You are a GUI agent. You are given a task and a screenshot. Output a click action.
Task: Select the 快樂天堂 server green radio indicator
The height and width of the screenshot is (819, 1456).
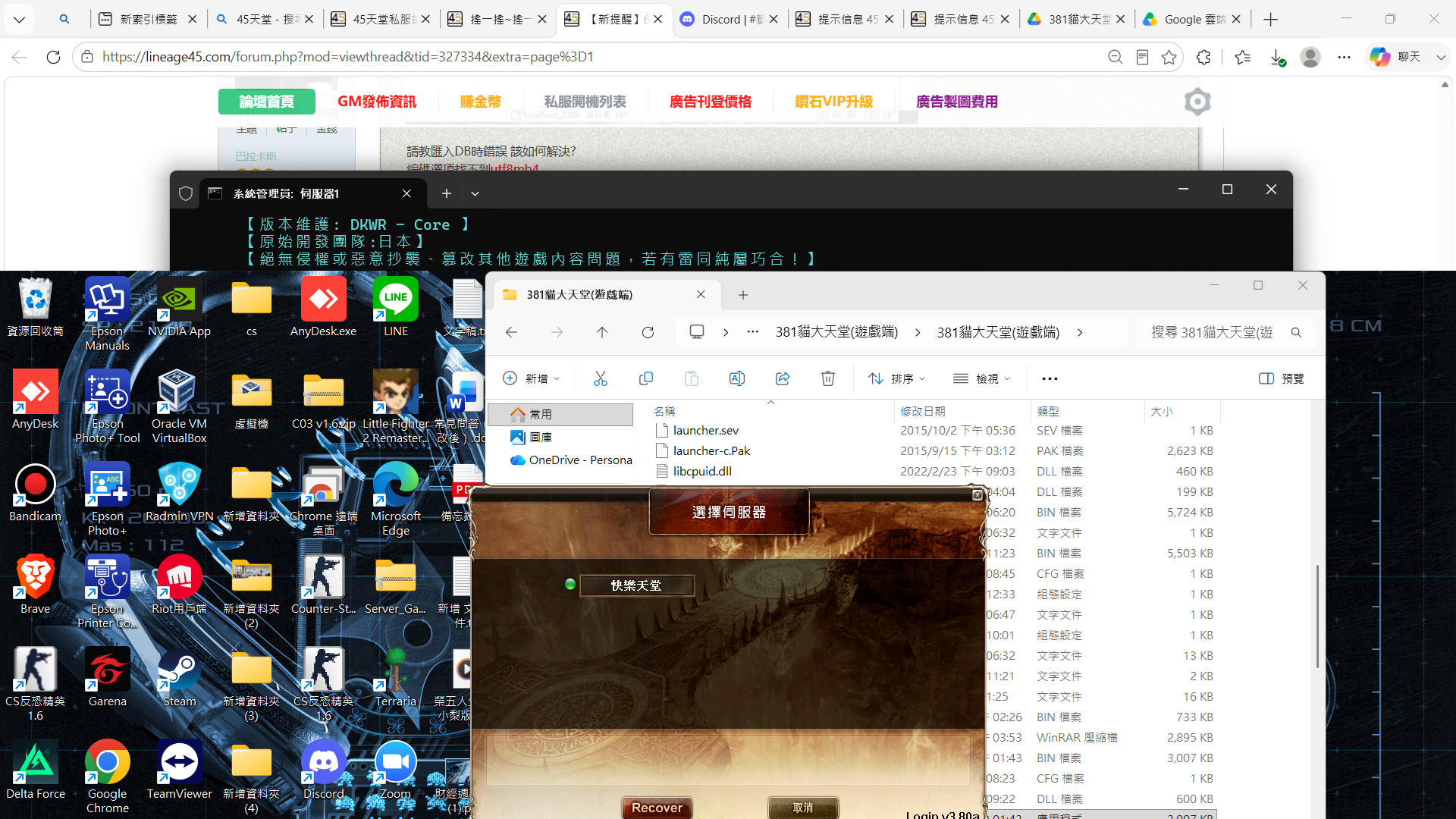tap(570, 584)
